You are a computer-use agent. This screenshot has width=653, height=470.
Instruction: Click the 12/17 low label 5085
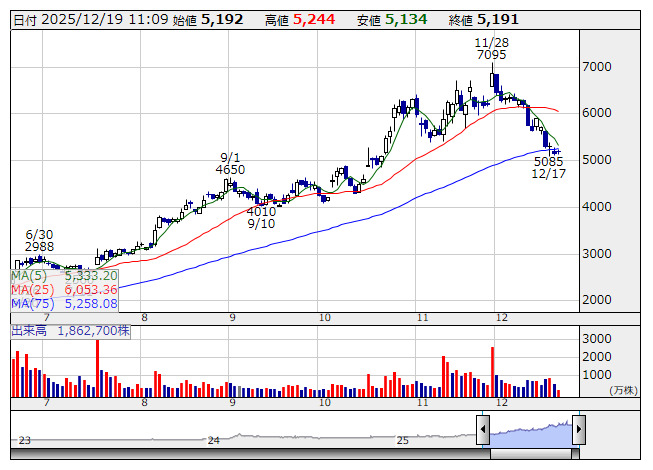[548, 160]
